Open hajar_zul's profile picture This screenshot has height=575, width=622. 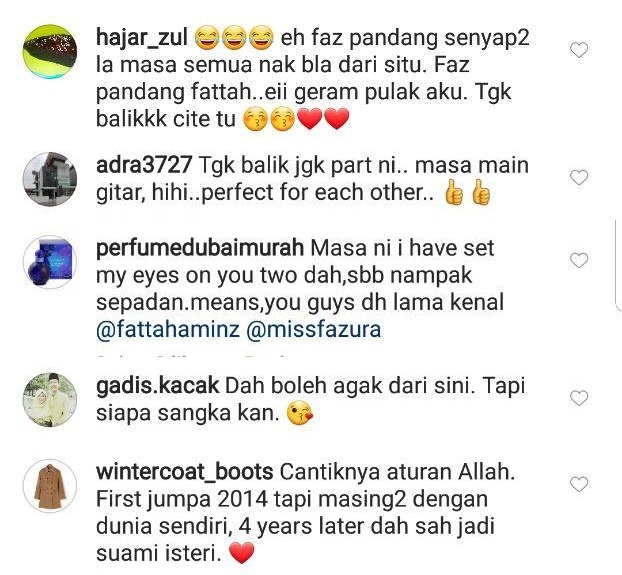click(50, 52)
